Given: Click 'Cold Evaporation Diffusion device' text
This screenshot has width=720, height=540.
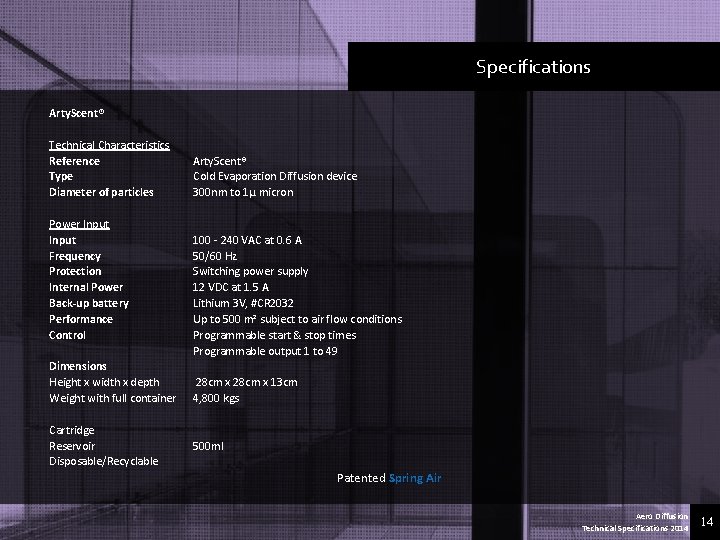Looking at the screenshot, I should 275,176.
